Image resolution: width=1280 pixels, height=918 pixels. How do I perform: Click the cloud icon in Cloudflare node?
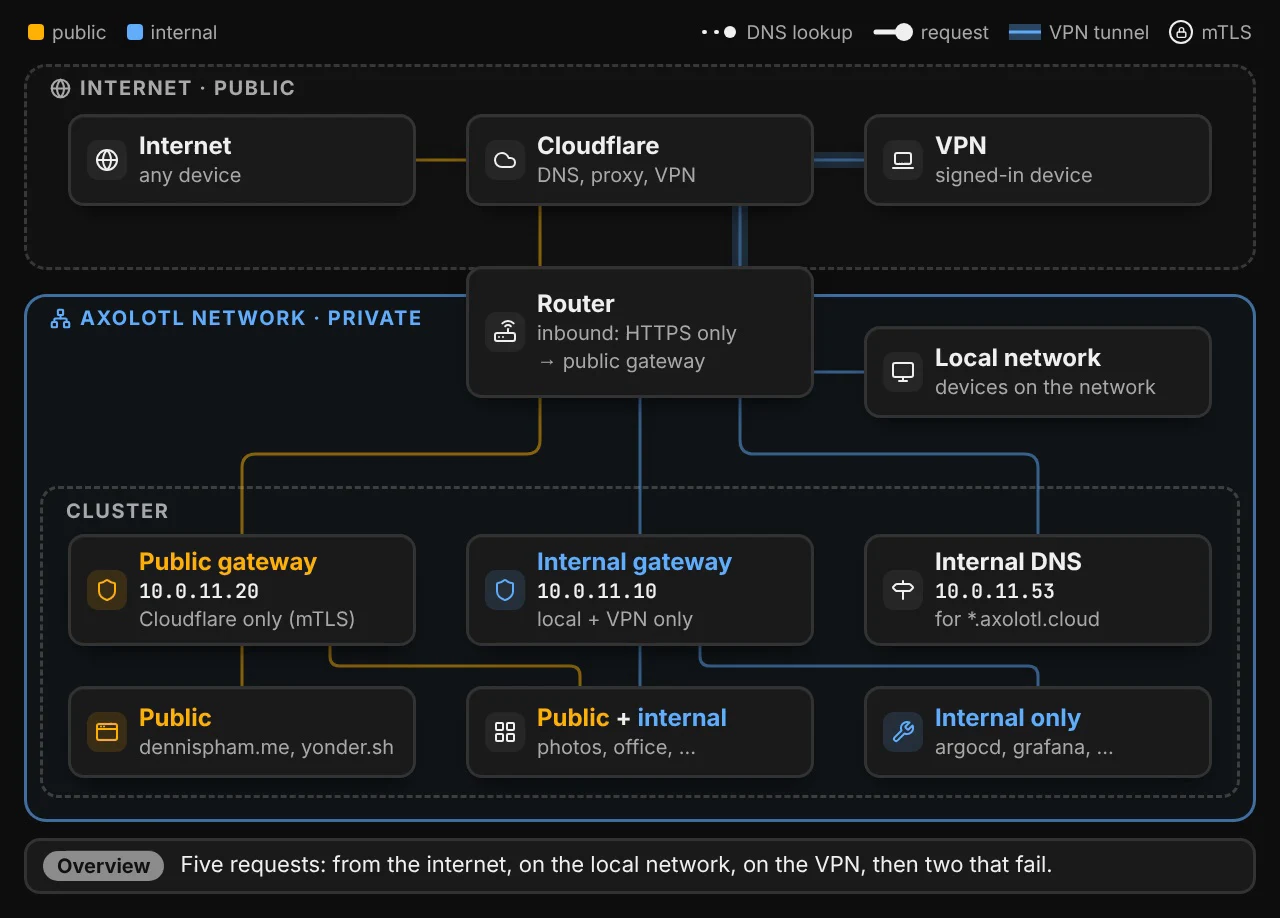[505, 160]
